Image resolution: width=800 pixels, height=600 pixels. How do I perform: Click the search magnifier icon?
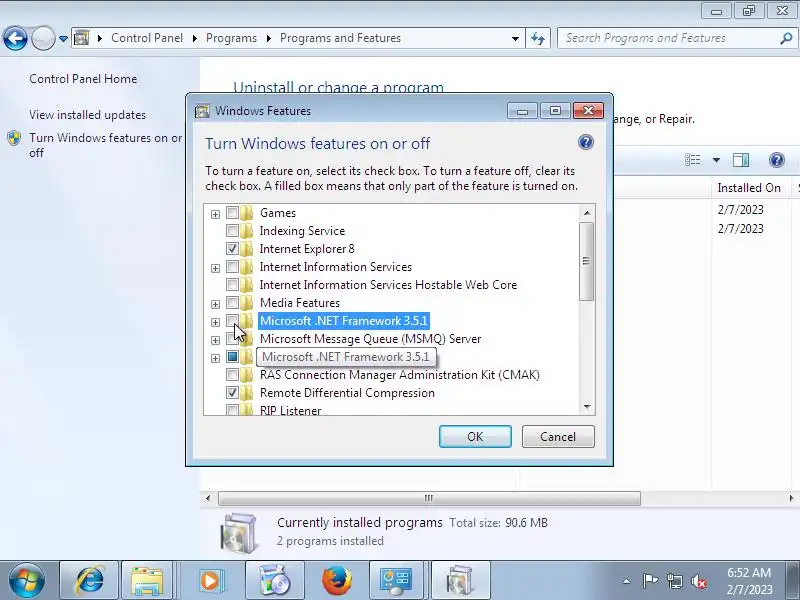[786, 38]
